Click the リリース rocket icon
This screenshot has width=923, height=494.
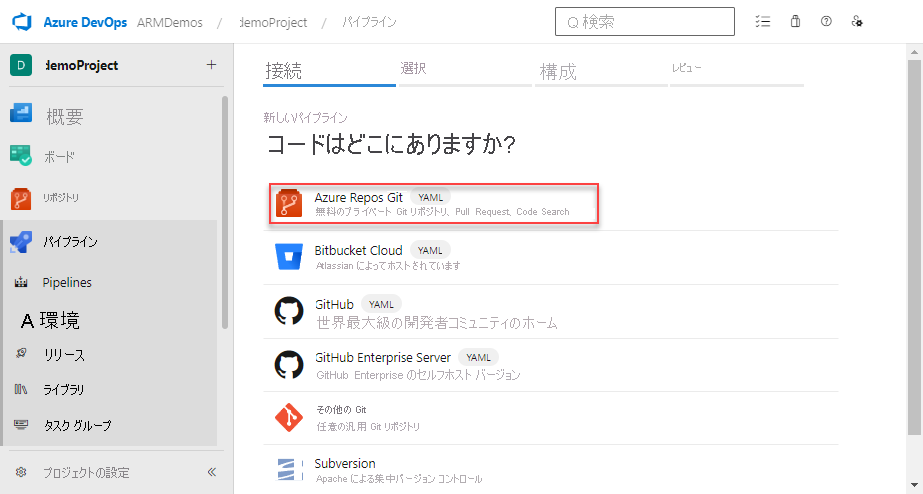tap(21, 353)
